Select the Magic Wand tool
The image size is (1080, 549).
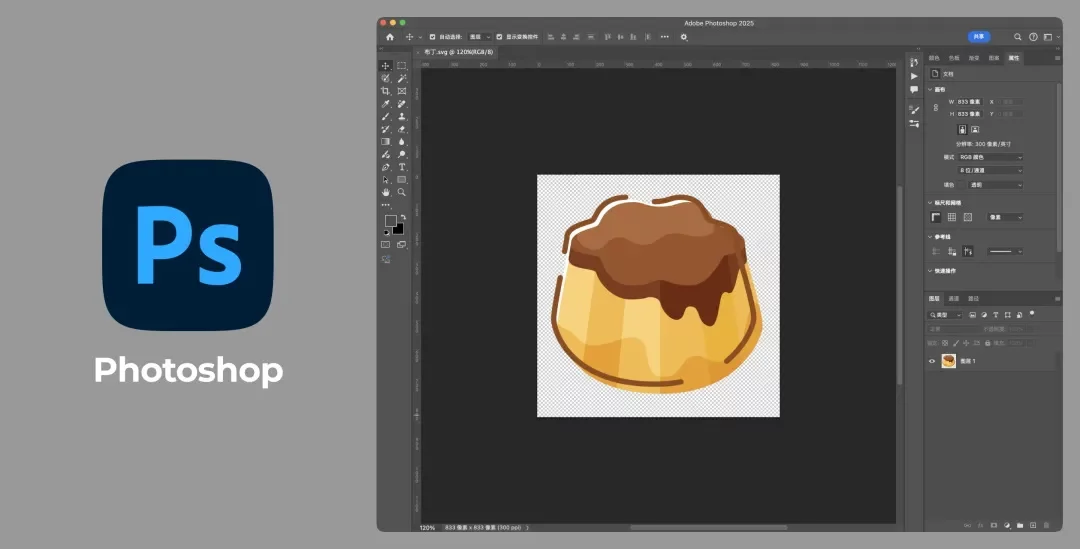[x=402, y=78]
